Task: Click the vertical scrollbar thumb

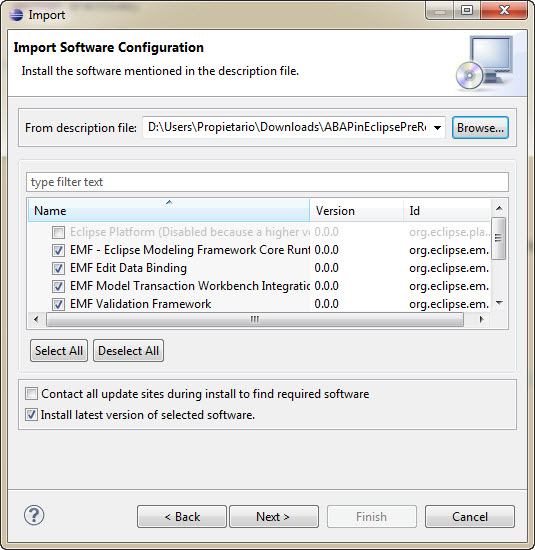Action: [499, 238]
